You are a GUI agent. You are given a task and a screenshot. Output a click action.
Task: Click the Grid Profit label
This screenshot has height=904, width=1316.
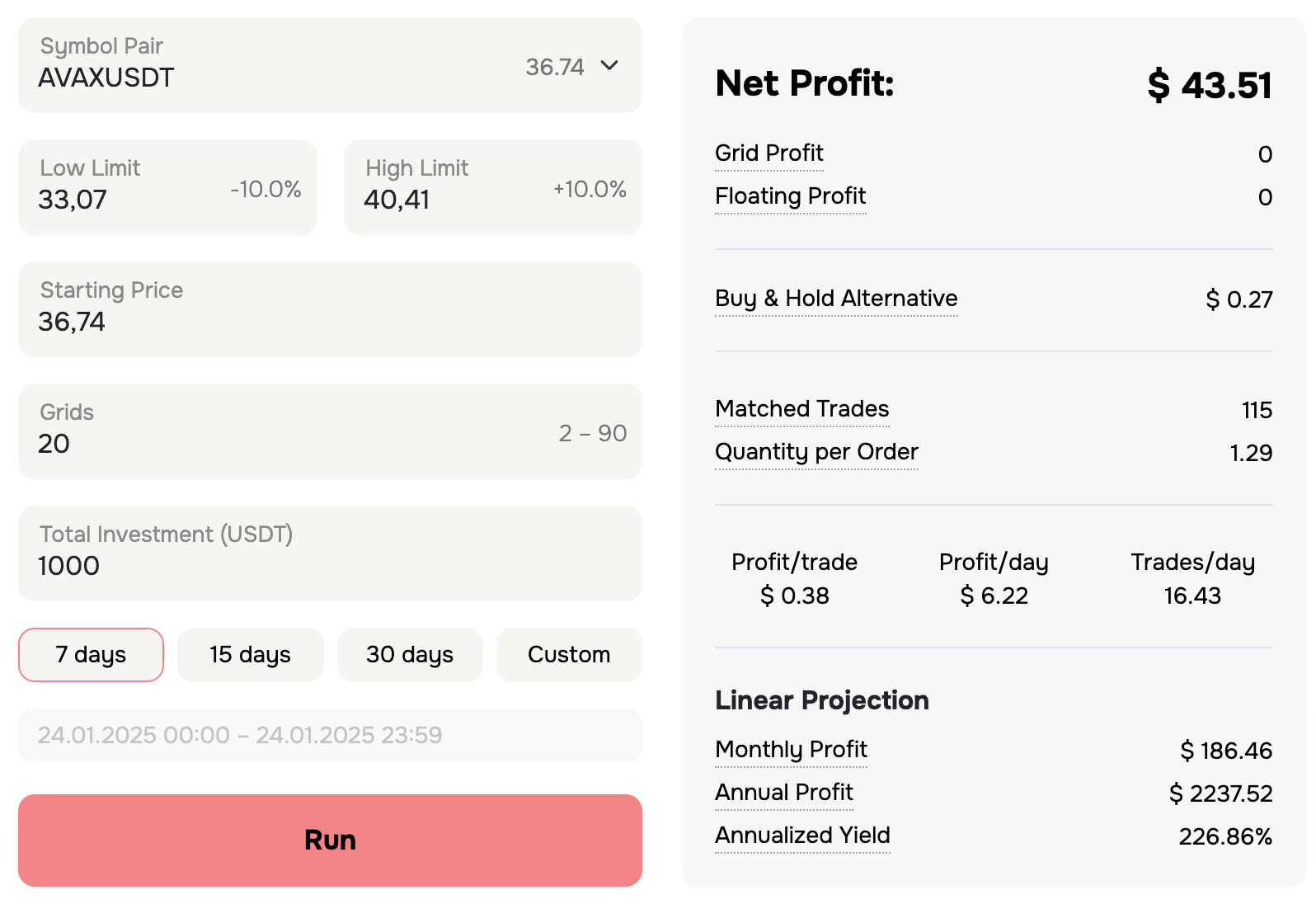768,153
